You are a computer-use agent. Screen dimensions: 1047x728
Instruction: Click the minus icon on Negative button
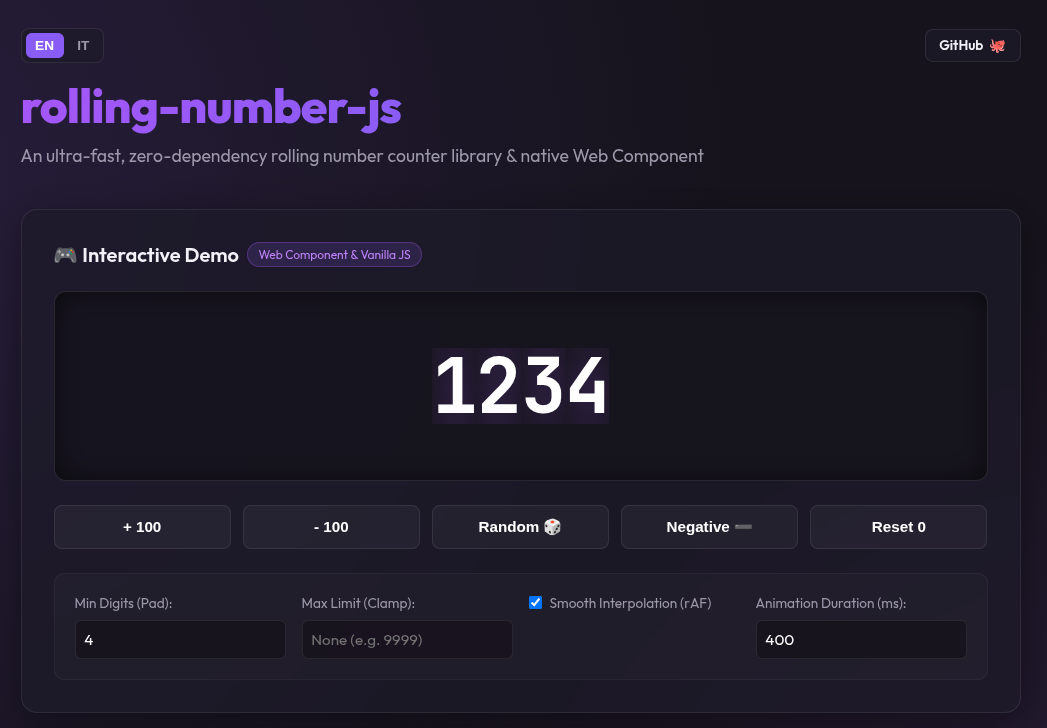click(743, 527)
